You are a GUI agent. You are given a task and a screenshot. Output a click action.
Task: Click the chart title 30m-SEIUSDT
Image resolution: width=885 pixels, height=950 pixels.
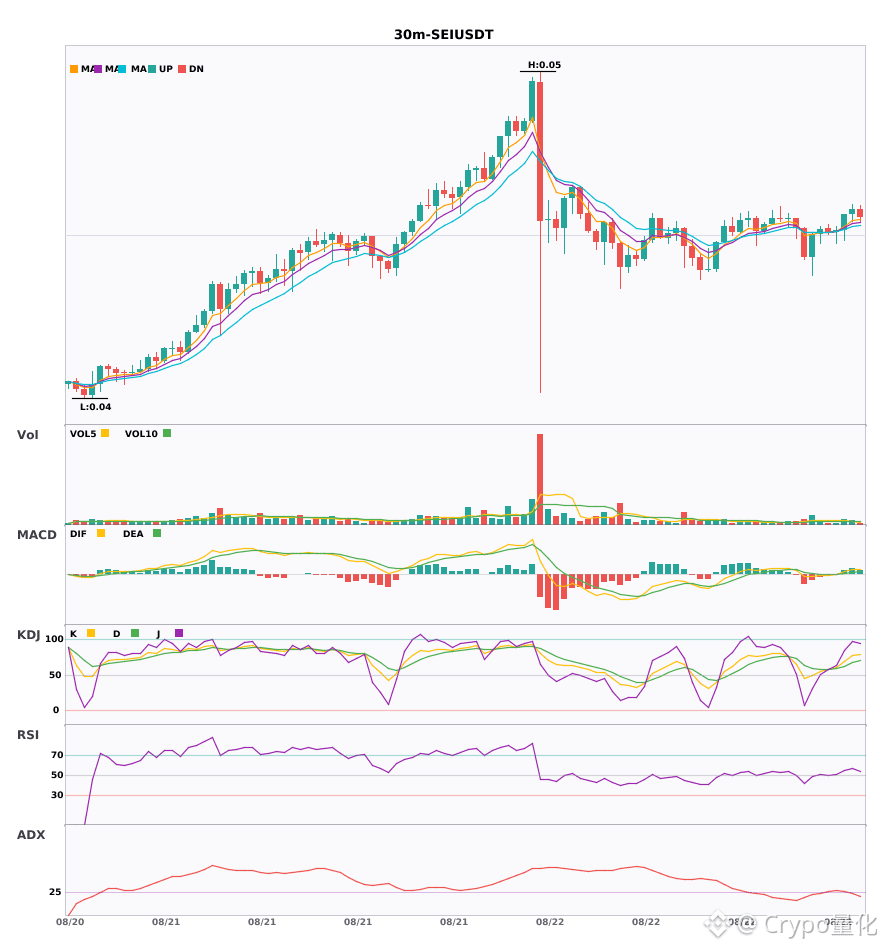click(x=443, y=35)
